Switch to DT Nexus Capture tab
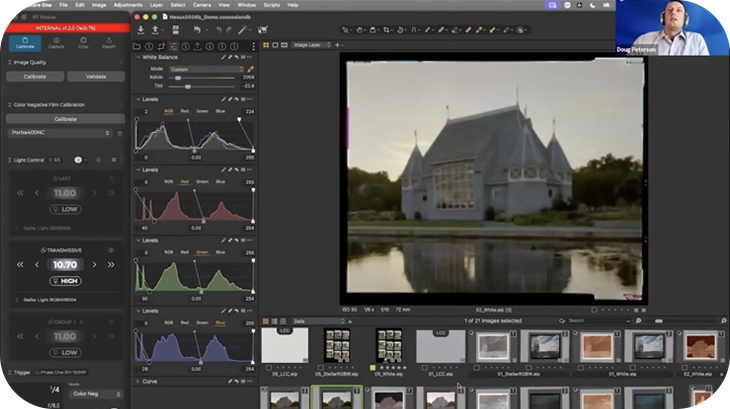This screenshot has height=409, width=730. [x=56, y=43]
